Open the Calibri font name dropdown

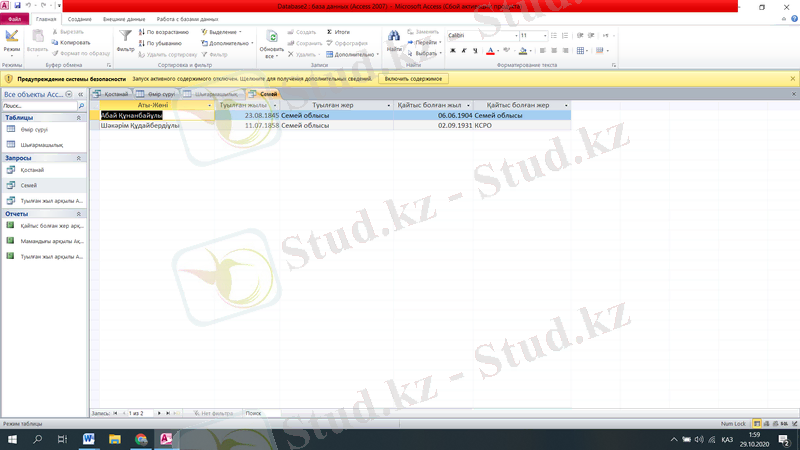coord(516,36)
